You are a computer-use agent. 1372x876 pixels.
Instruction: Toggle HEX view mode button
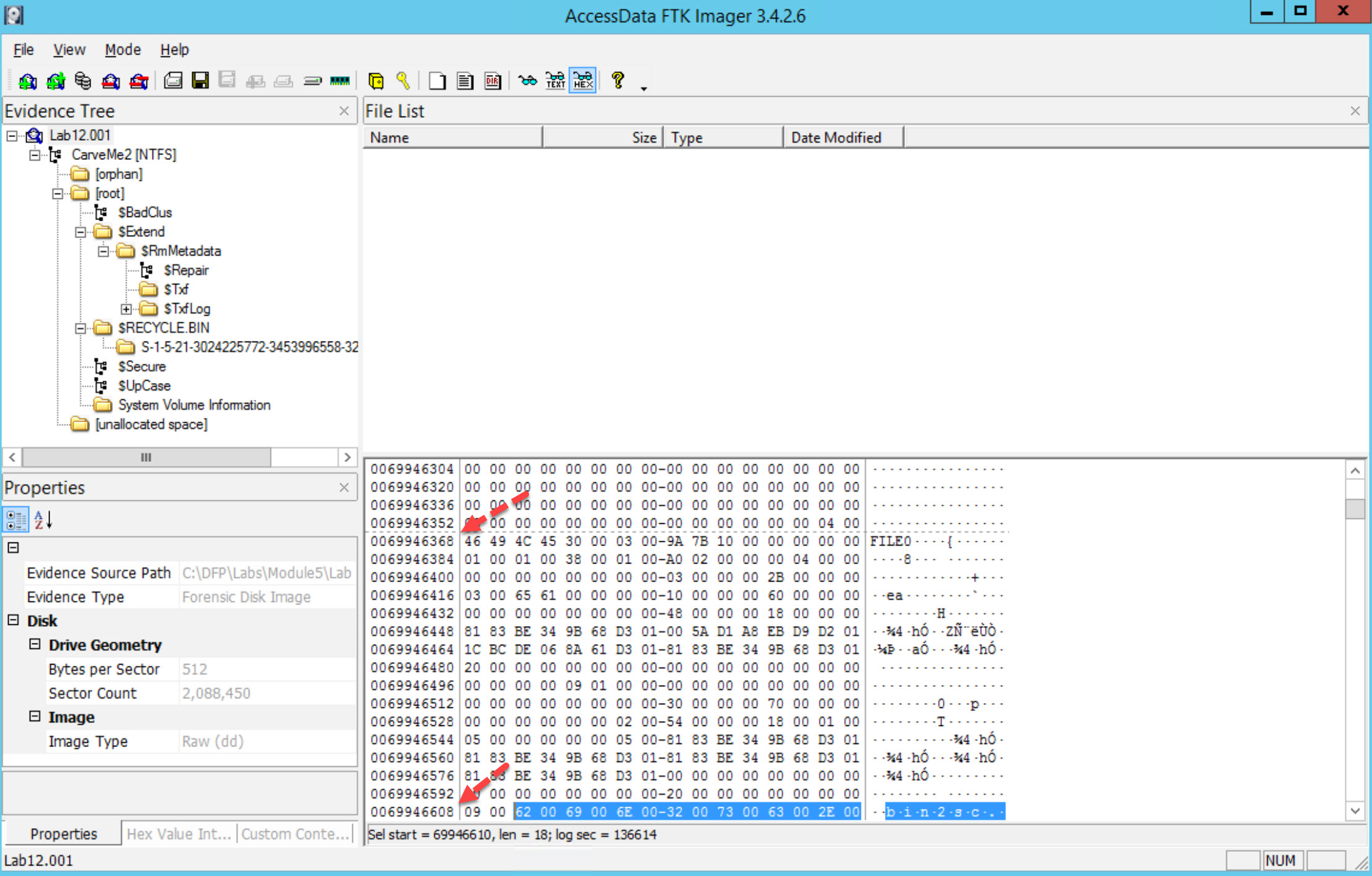(x=583, y=81)
